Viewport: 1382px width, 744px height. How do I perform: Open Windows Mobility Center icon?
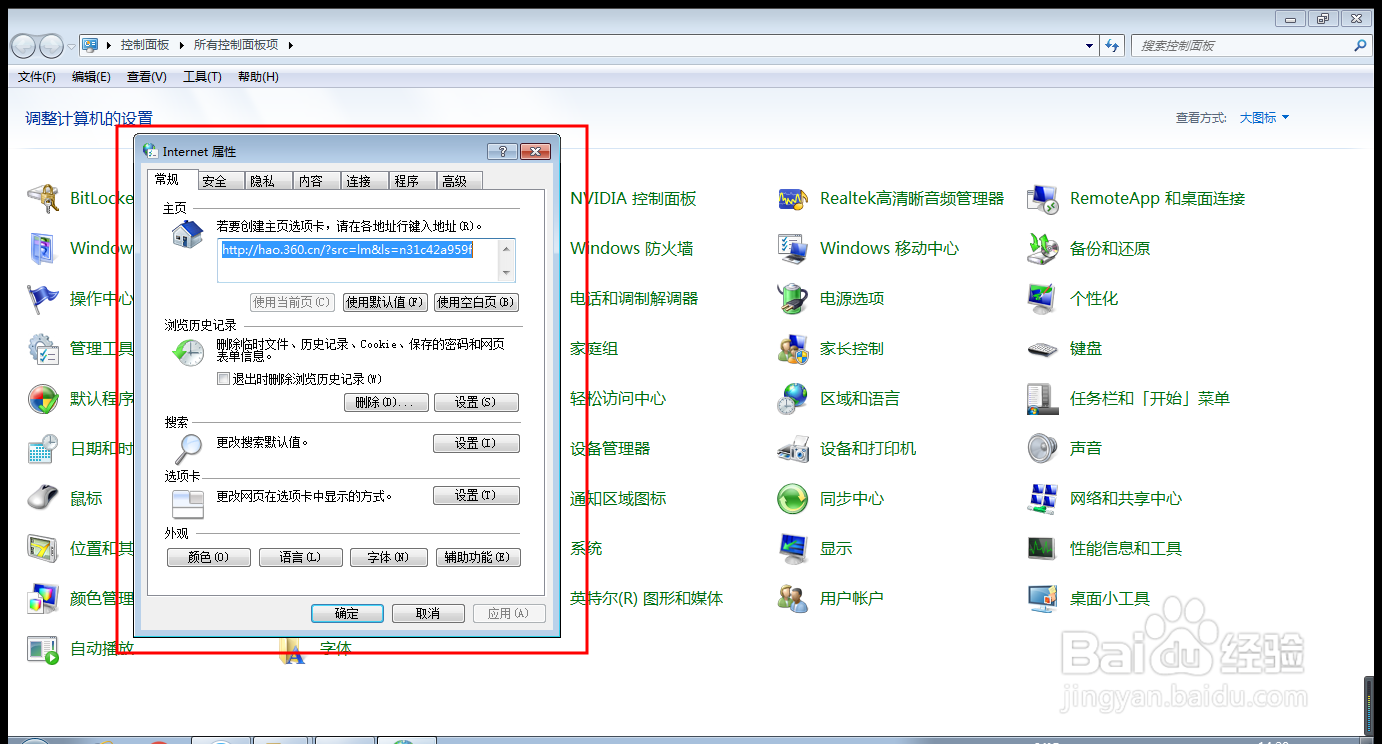pyautogui.click(x=793, y=248)
